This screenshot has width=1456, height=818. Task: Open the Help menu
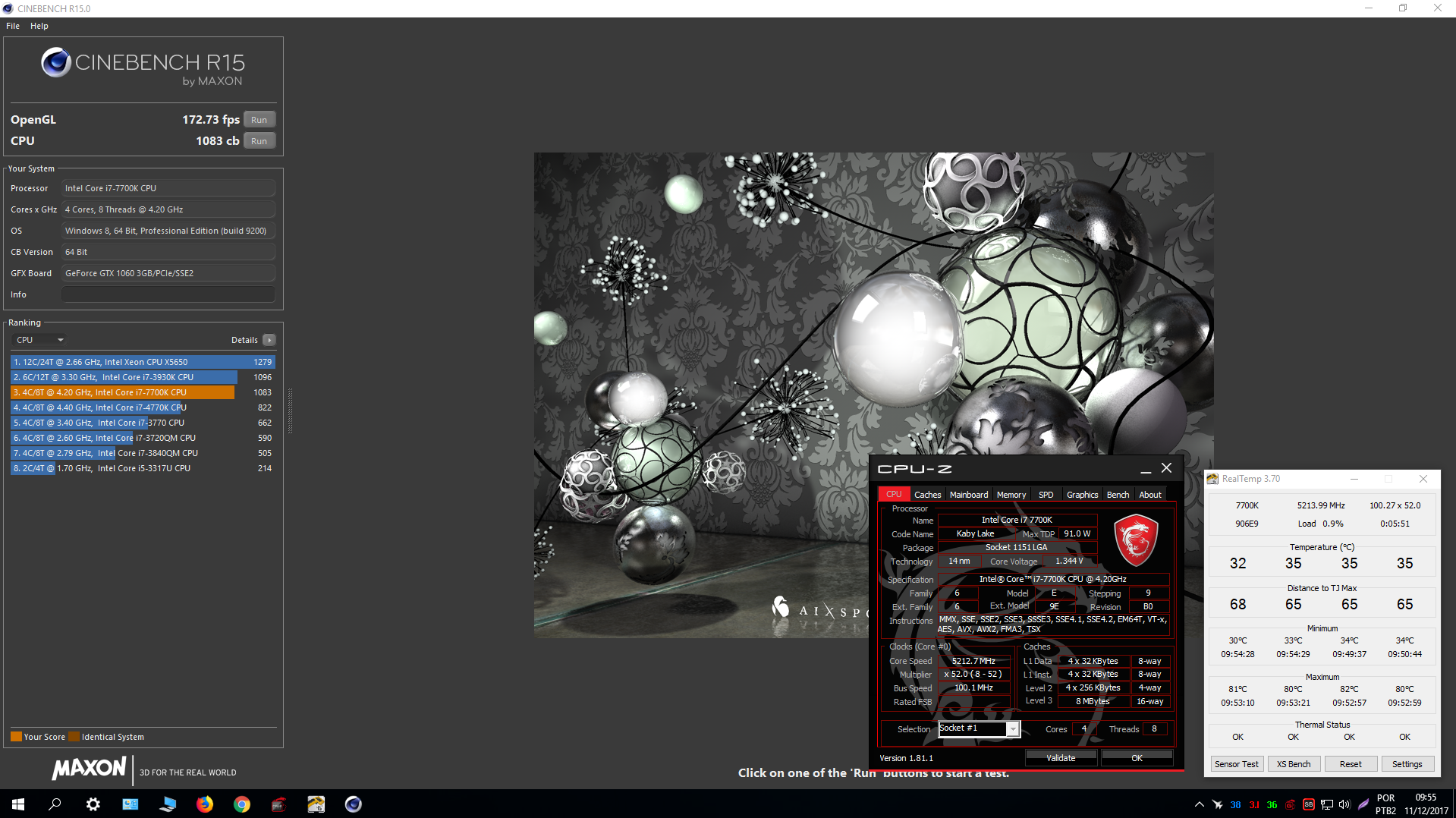pos(39,26)
